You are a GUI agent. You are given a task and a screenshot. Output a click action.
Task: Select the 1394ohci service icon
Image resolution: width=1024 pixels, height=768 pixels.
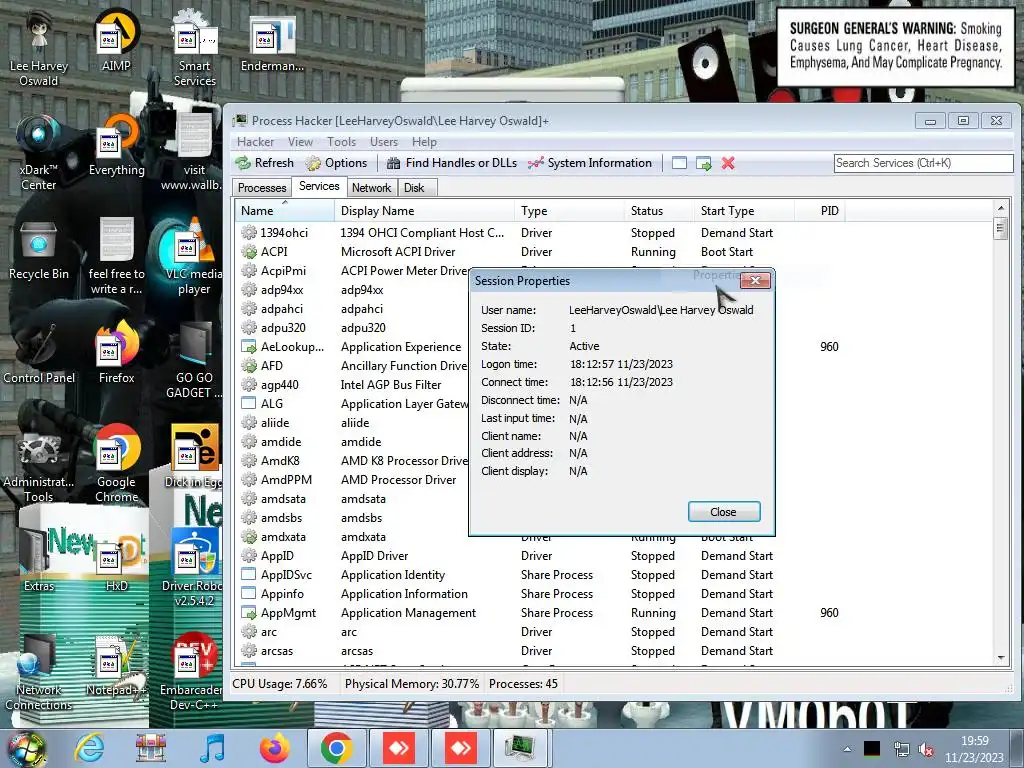(249, 232)
